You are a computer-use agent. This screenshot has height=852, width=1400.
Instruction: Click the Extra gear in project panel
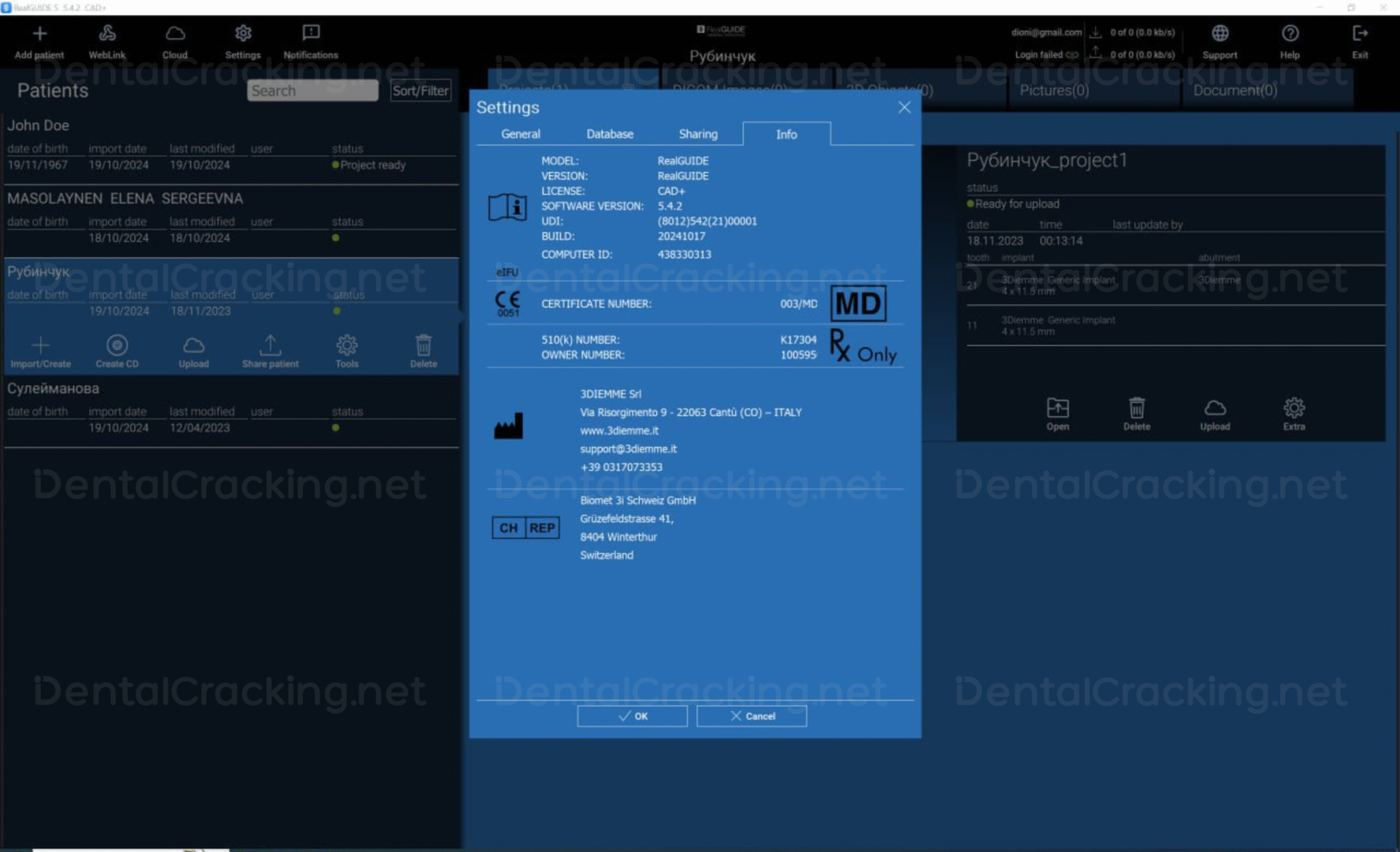[1294, 408]
